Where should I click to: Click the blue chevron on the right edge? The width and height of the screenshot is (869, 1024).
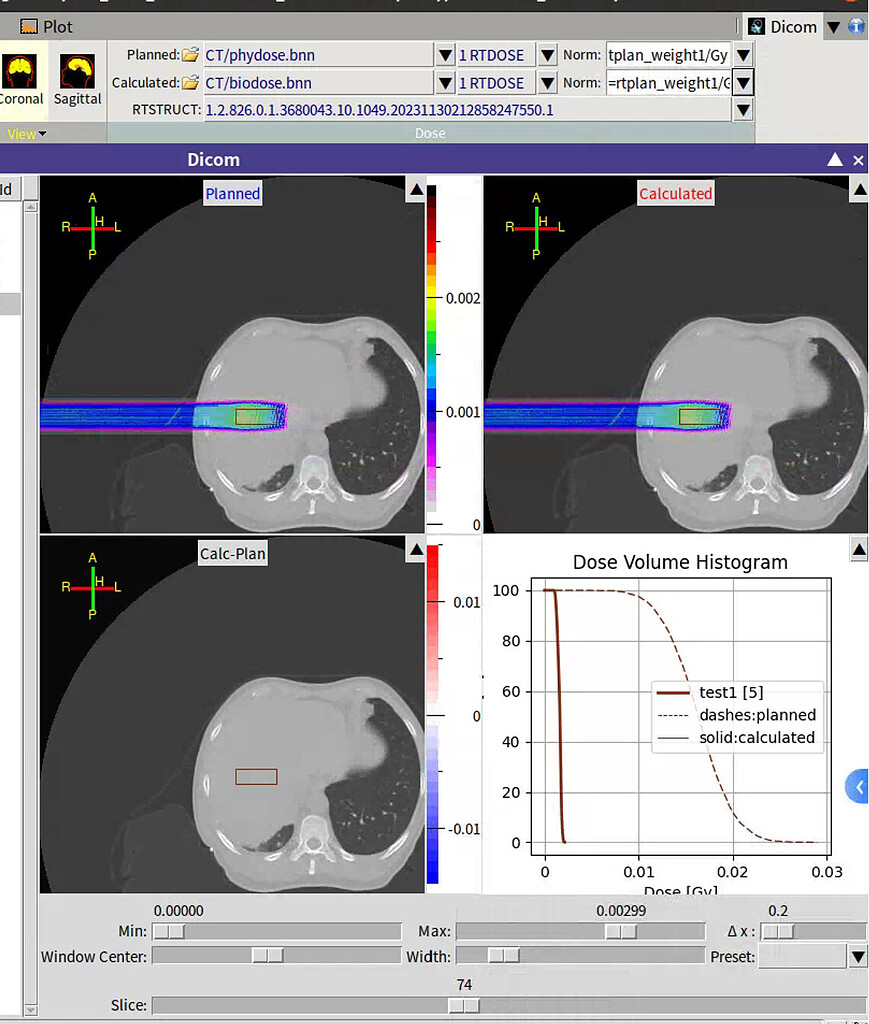[856, 786]
